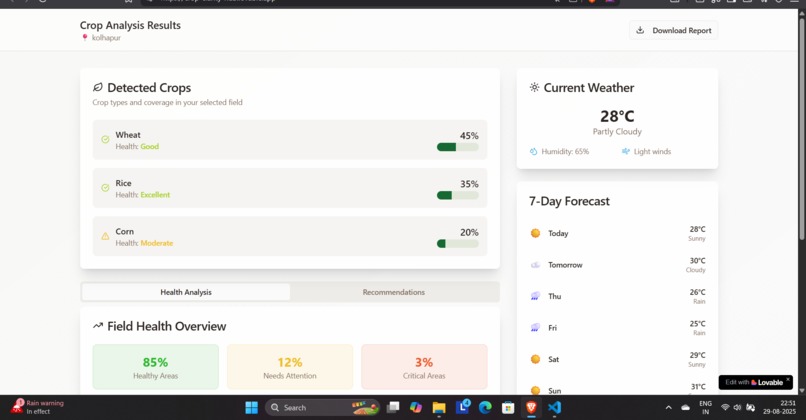This screenshot has width=806, height=420.
Task: Click the Tomorrow 30°C forecast temperature
Action: 698,261
